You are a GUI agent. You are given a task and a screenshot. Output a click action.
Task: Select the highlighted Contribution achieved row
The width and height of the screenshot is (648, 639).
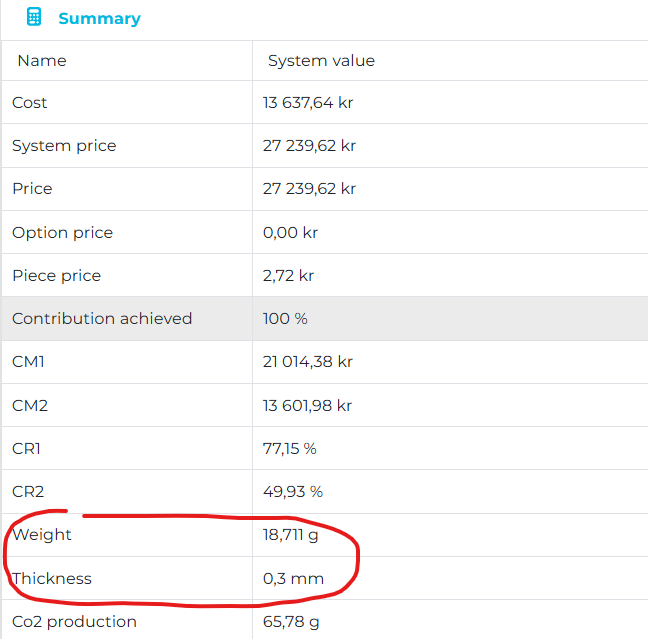click(102, 319)
